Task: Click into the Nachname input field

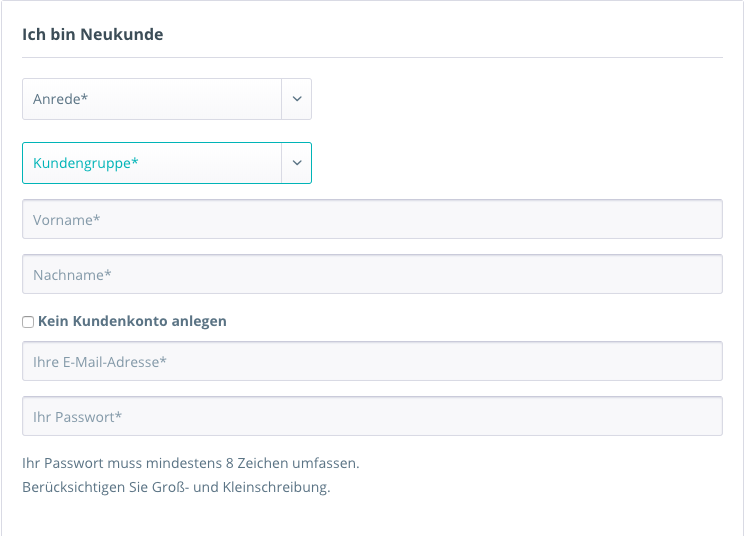Action: point(372,274)
